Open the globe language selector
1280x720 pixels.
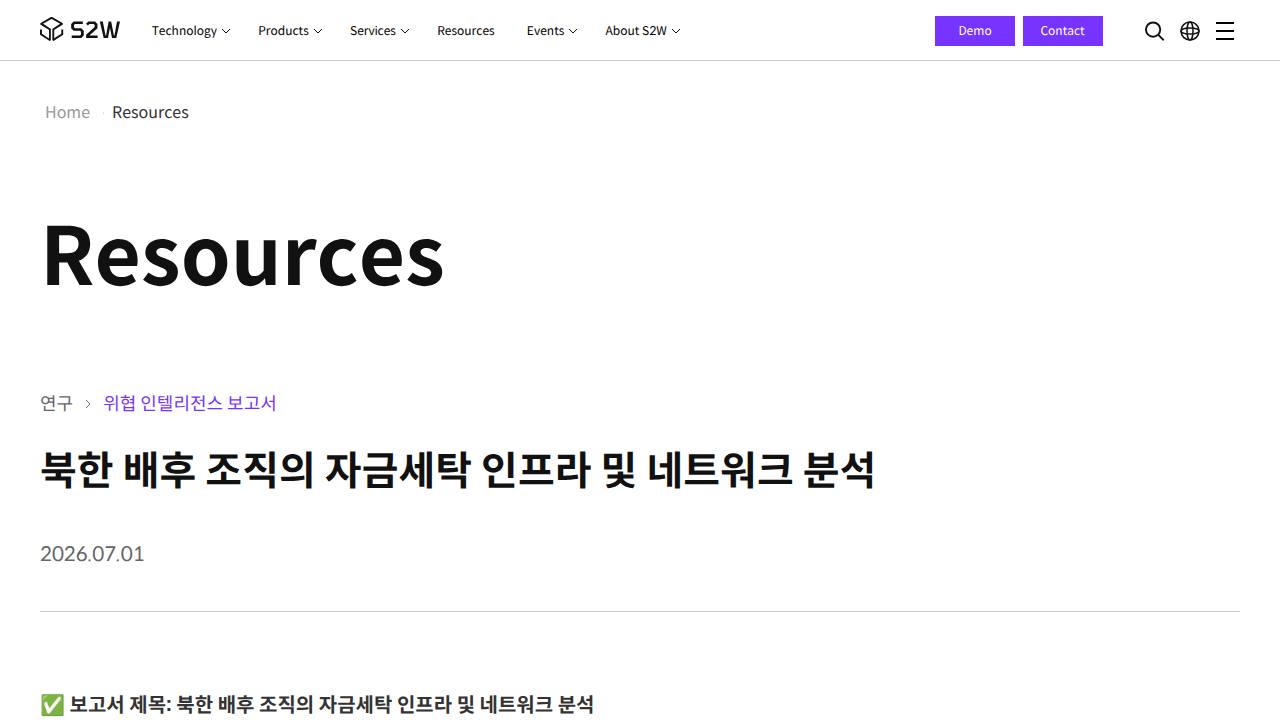[1190, 31]
